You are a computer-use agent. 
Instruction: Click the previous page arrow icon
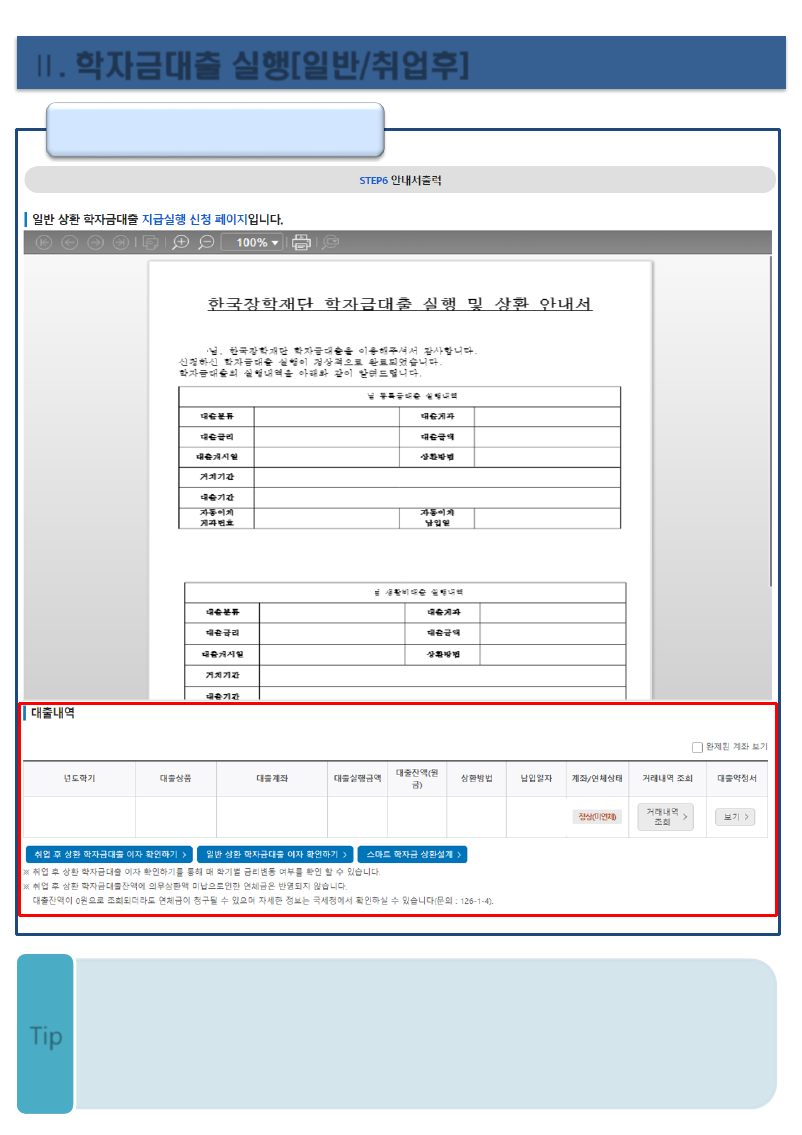click(70, 242)
